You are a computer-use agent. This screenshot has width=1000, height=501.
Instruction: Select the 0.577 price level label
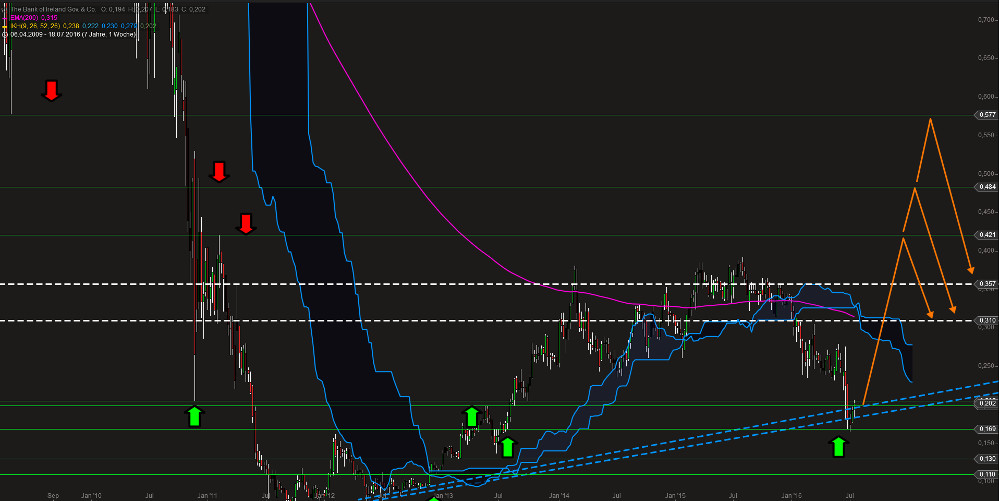point(986,115)
